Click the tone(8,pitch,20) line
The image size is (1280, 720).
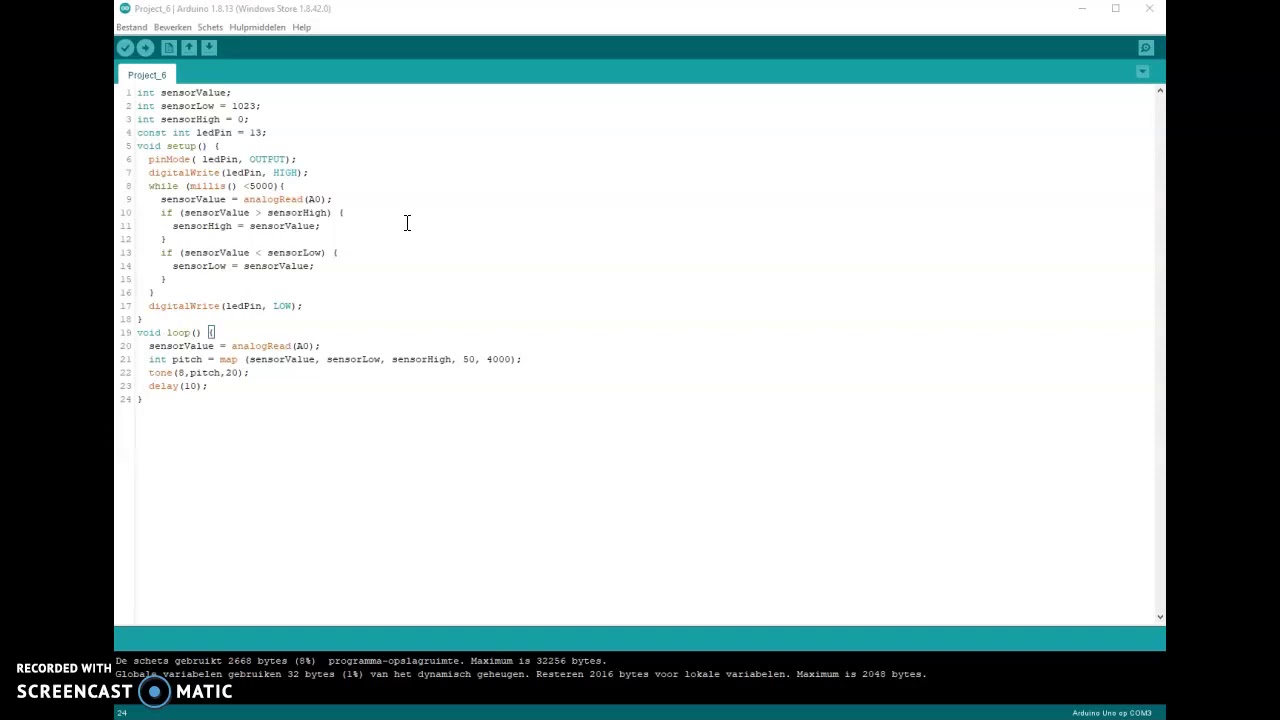pyautogui.click(x=198, y=373)
